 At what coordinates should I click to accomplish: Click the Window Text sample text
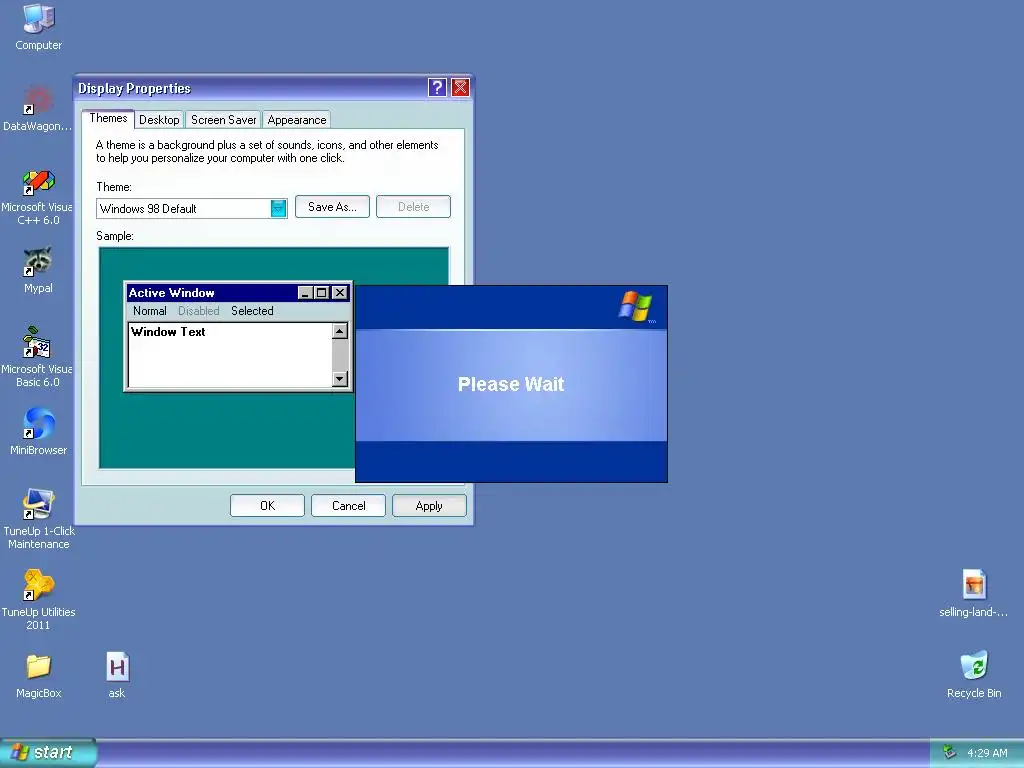(168, 332)
